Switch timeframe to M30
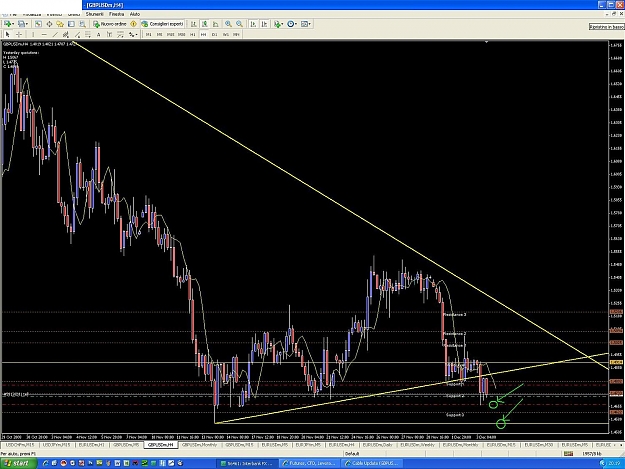625x469 pixels. click(x=181, y=34)
